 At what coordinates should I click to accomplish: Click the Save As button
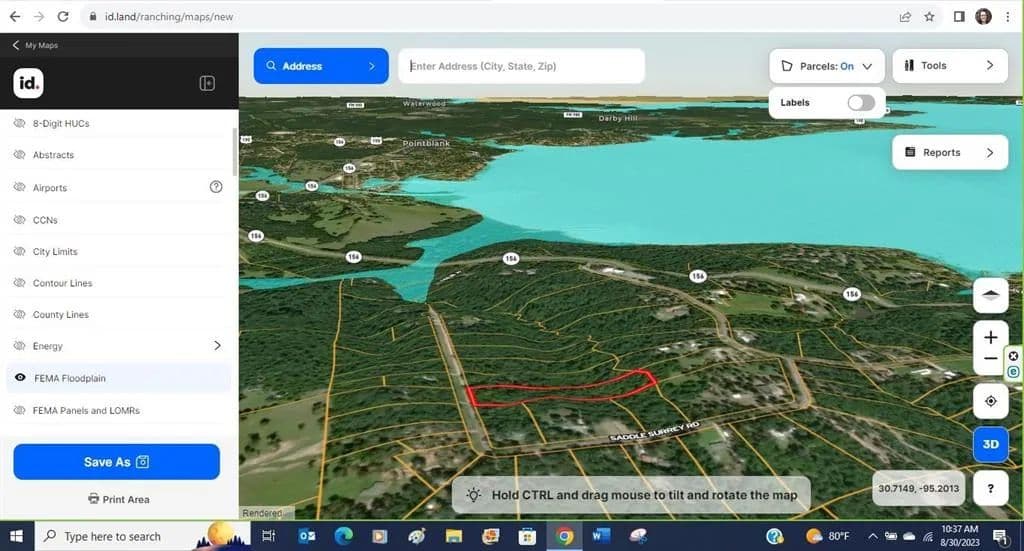click(x=116, y=462)
